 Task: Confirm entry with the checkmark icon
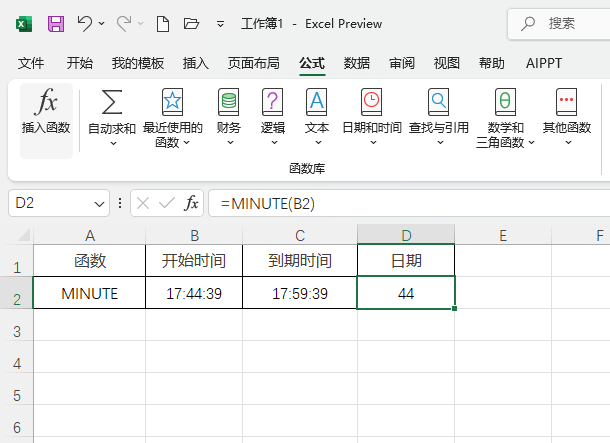(167, 203)
